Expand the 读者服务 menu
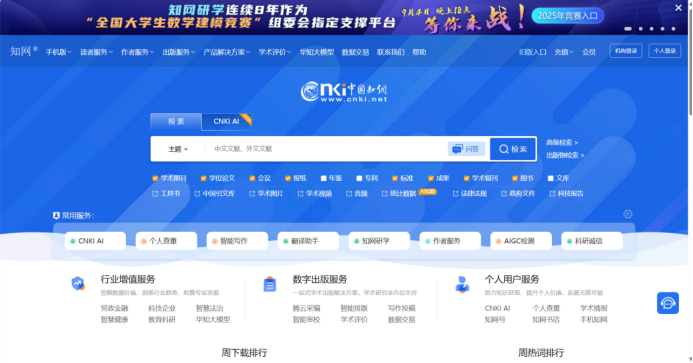Image resolution: width=693 pixels, height=363 pixels. pyautogui.click(x=96, y=52)
